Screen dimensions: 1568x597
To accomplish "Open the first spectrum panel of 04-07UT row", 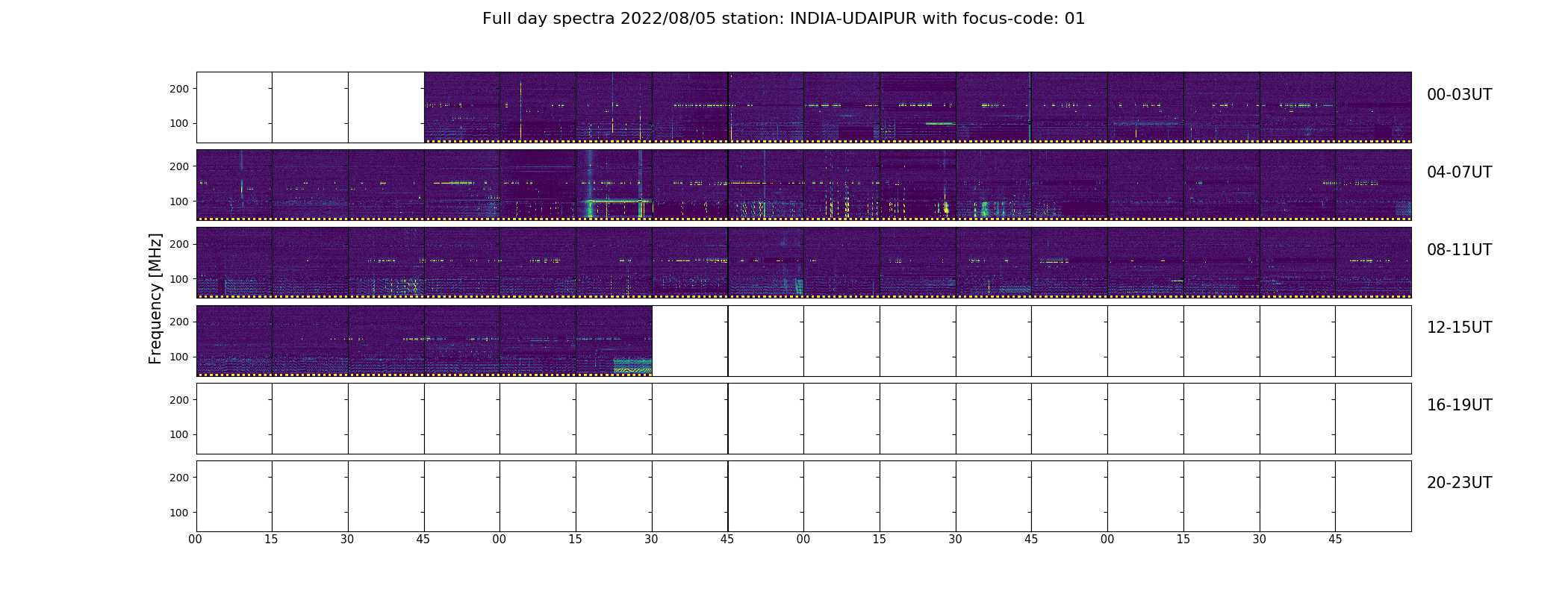I will 234,185.
